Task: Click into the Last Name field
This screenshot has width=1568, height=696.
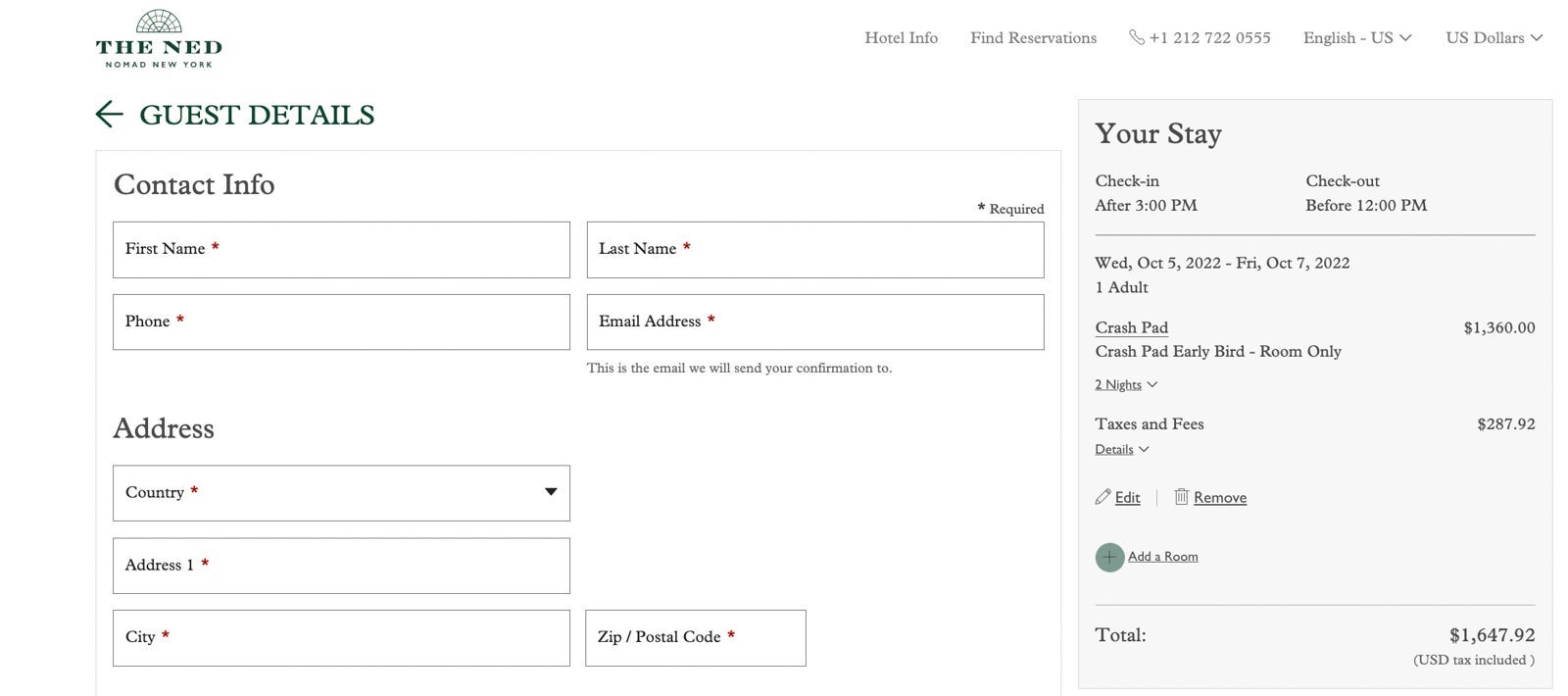Action: (814, 250)
